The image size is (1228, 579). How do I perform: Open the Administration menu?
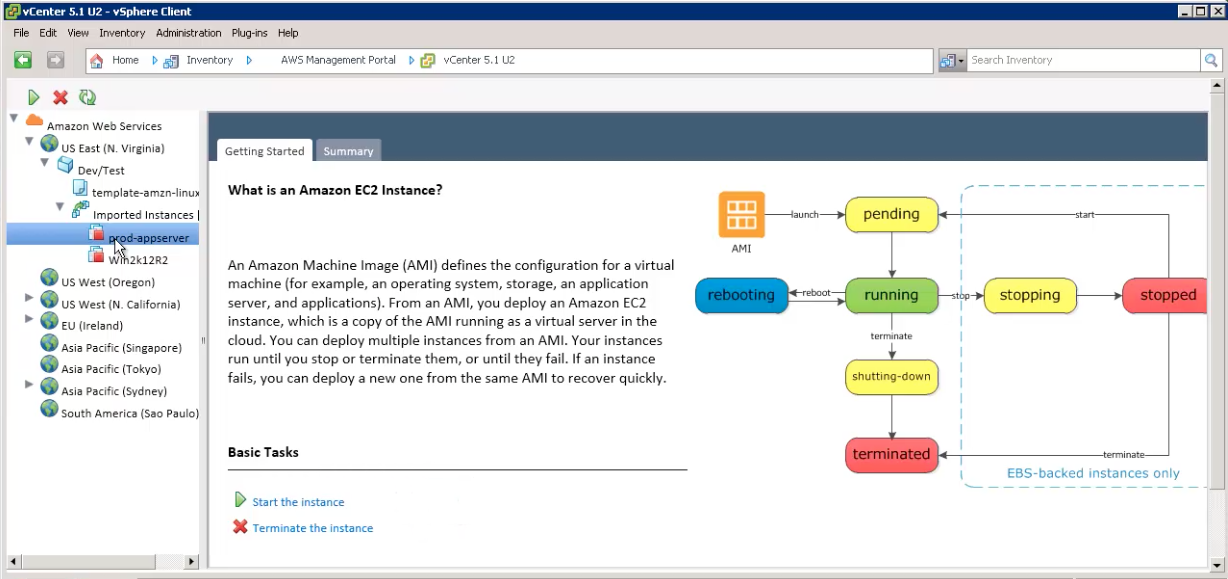coord(189,33)
